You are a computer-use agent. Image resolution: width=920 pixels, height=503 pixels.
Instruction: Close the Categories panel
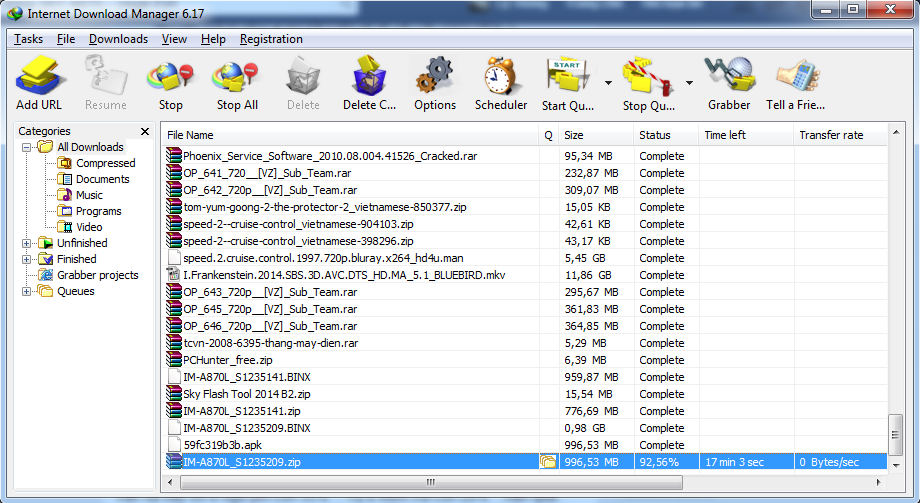coord(144,131)
